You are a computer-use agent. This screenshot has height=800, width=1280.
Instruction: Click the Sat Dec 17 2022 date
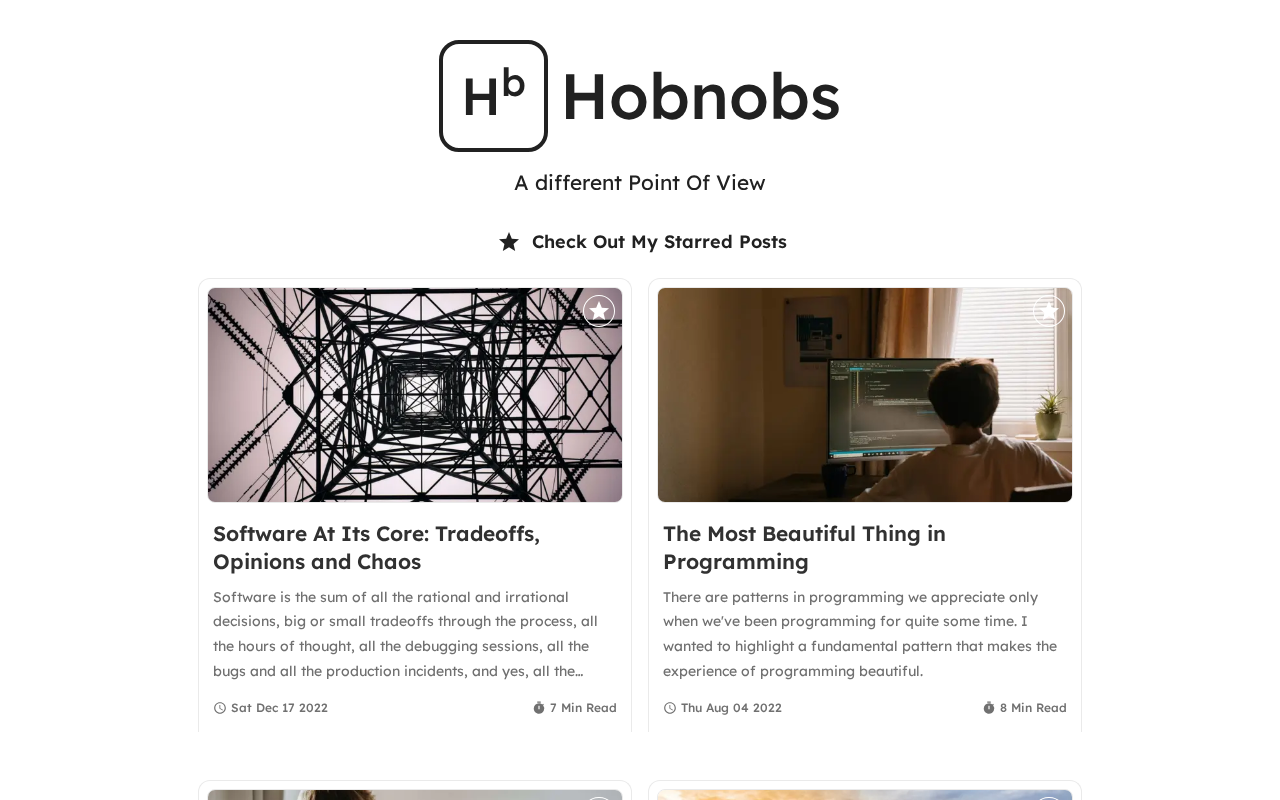(279, 708)
